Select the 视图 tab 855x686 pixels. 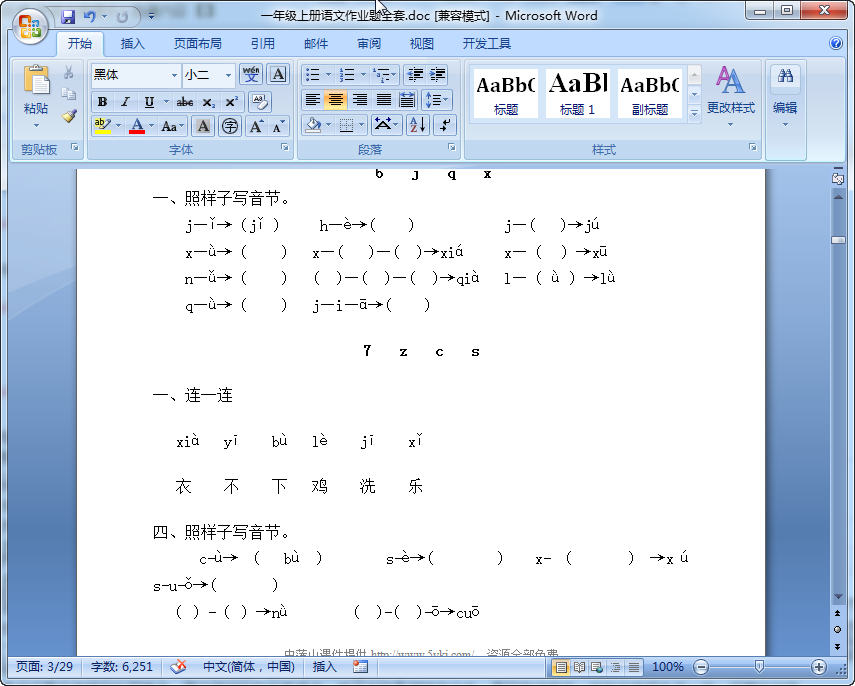[x=422, y=44]
